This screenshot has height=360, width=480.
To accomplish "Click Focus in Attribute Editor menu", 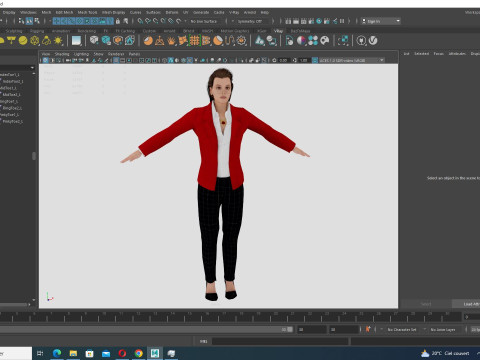I will (439, 54).
